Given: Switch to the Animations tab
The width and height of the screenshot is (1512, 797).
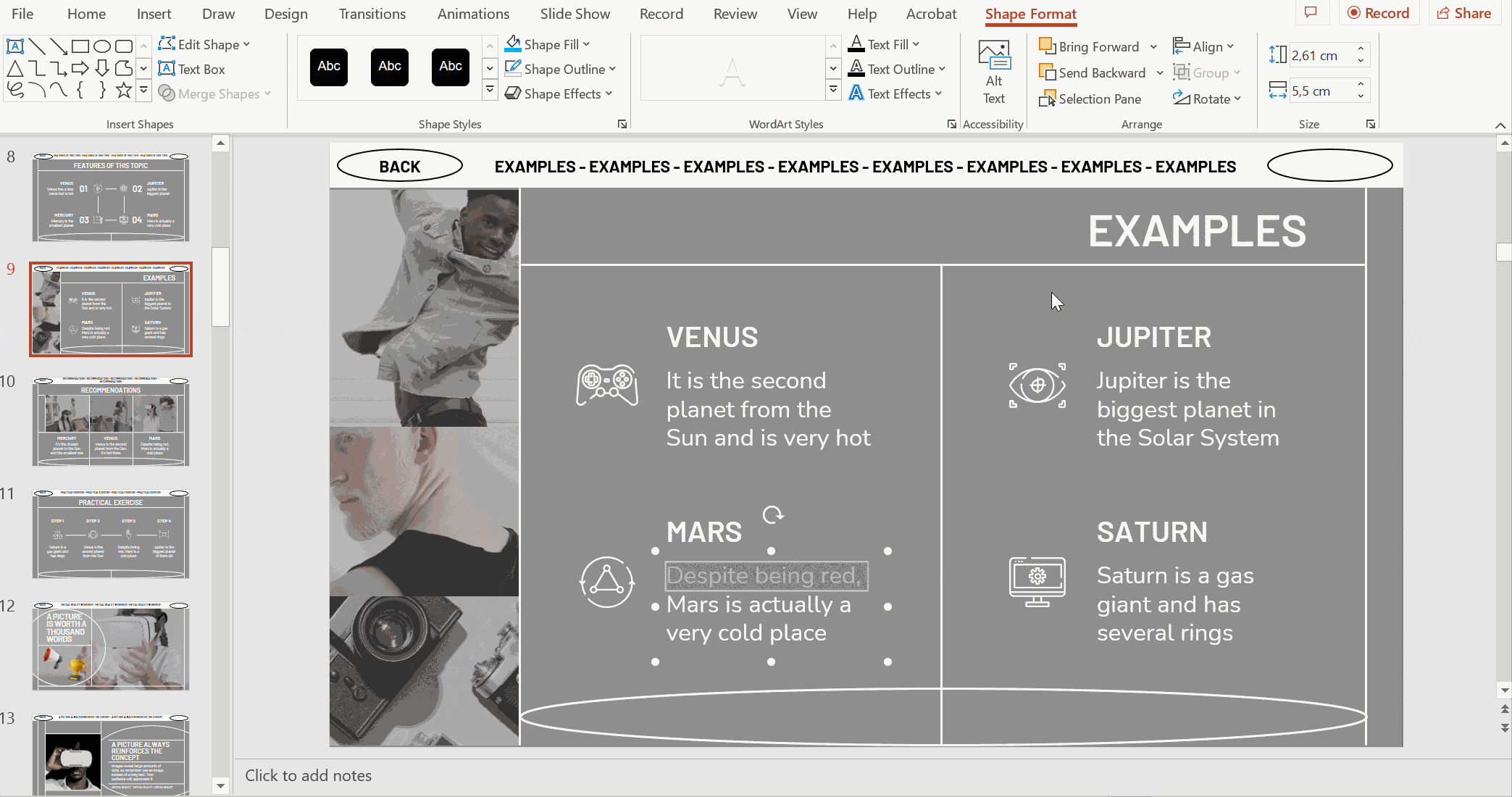Looking at the screenshot, I should click(x=473, y=14).
